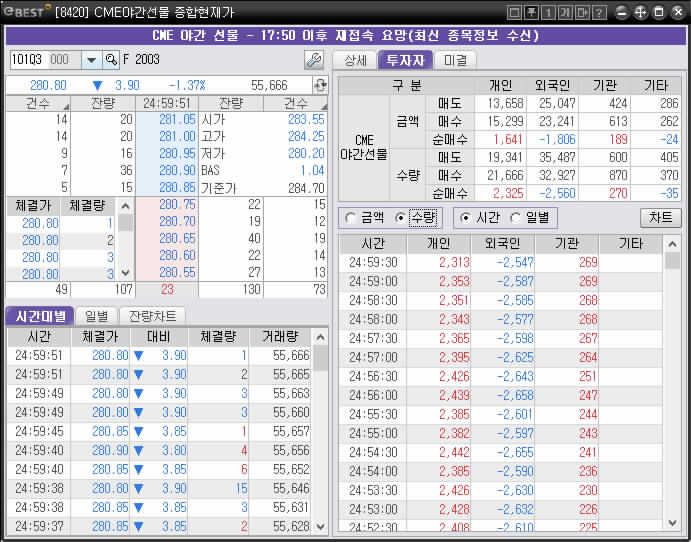Screen dimensions: 691x542
Task: Open the wrench settings icon
Action: click(x=314, y=59)
